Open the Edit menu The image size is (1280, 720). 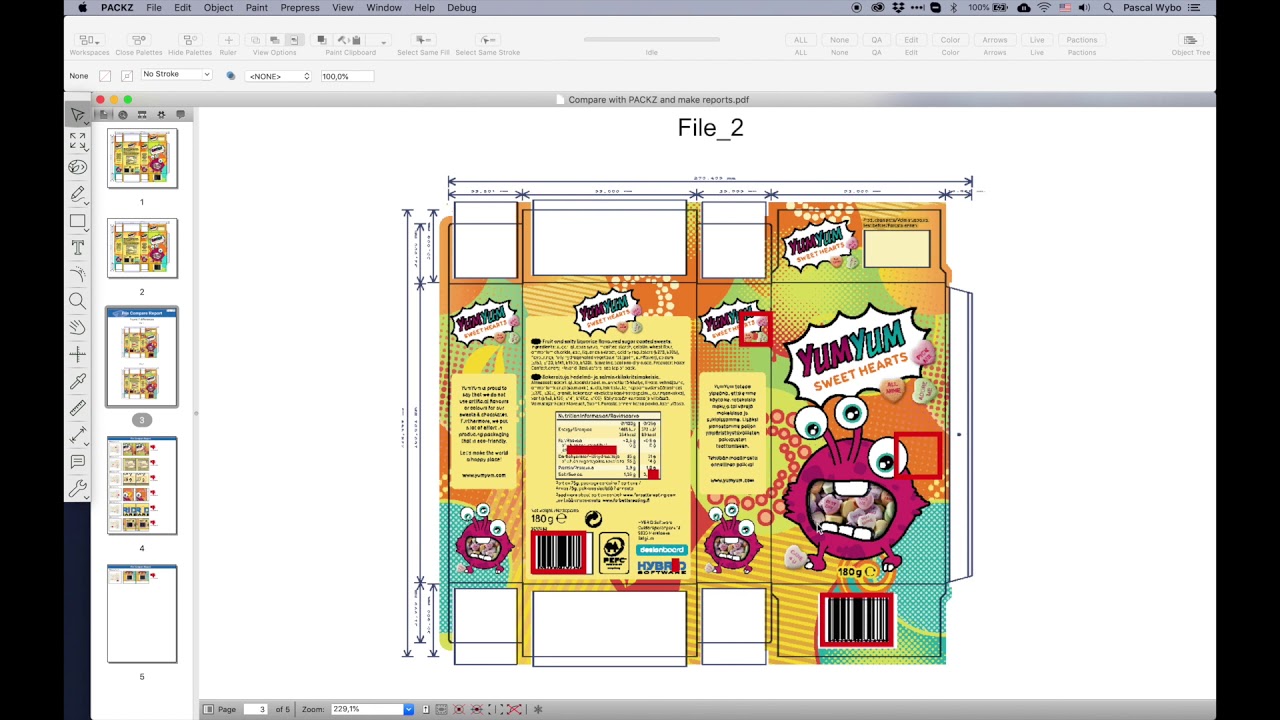point(182,8)
